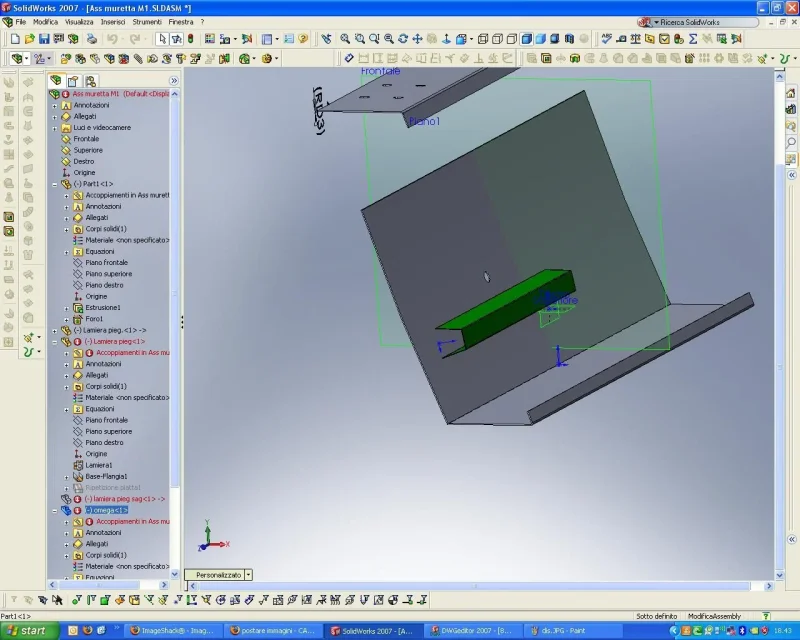The width and height of the screenshot is (800, 640).
Task: Toggle Shaded display mode
Action: (x=541, y=39)
